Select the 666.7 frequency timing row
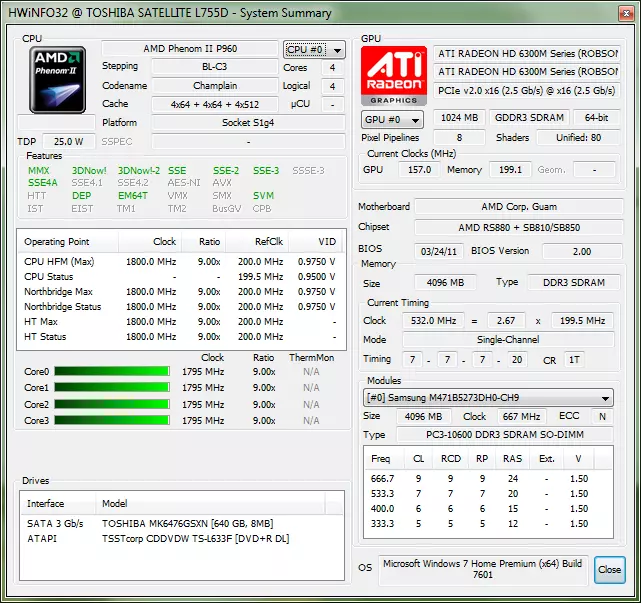The image size is (641, 603). pyautogui.click(x=488, y=479)
